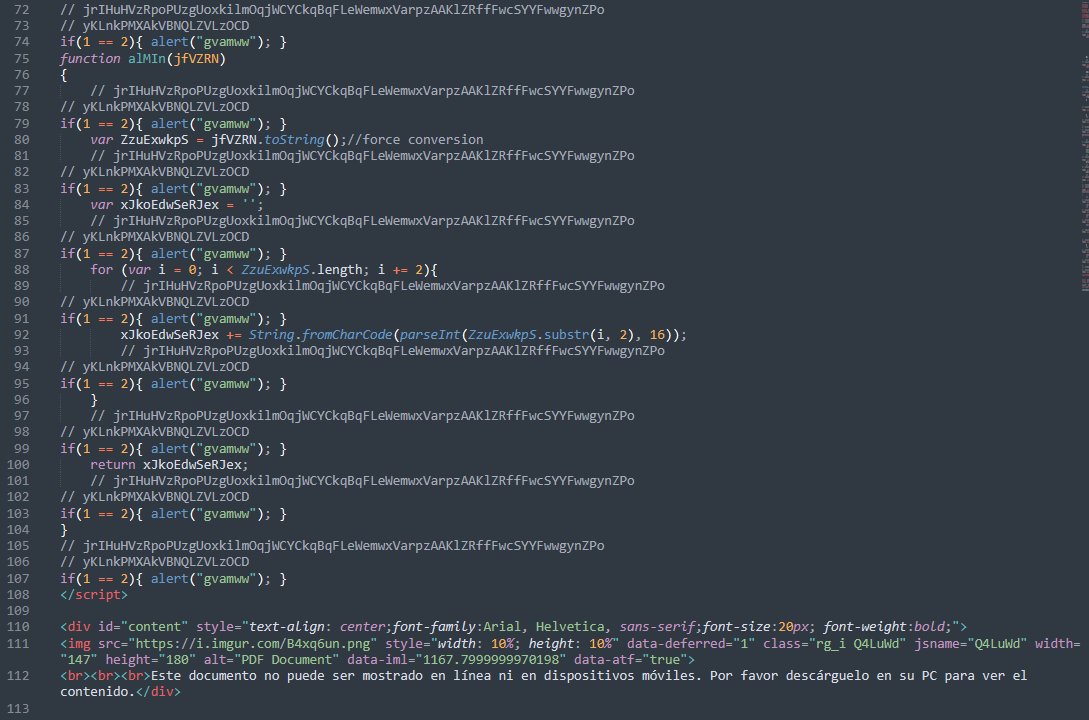
Task: Click '.length' in the for loop condition
Action: click(340, 269)
